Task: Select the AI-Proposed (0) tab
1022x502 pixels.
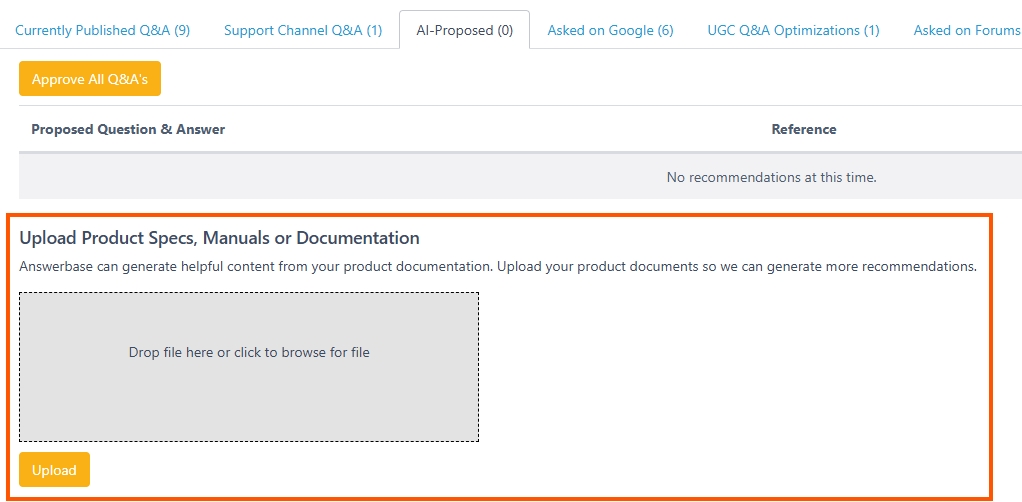Action: click(x=464, y=30)
